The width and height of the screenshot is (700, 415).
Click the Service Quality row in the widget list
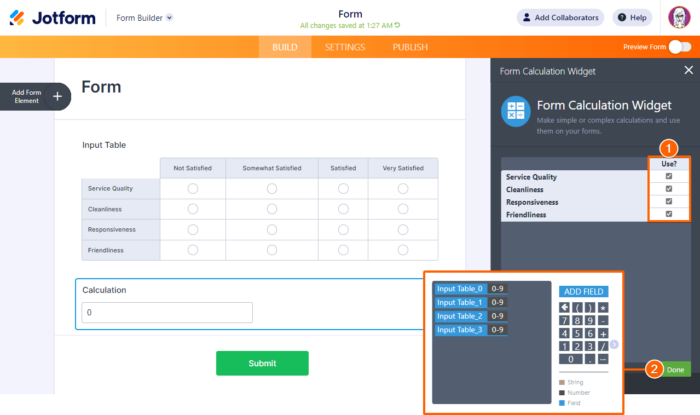point(575,177)
